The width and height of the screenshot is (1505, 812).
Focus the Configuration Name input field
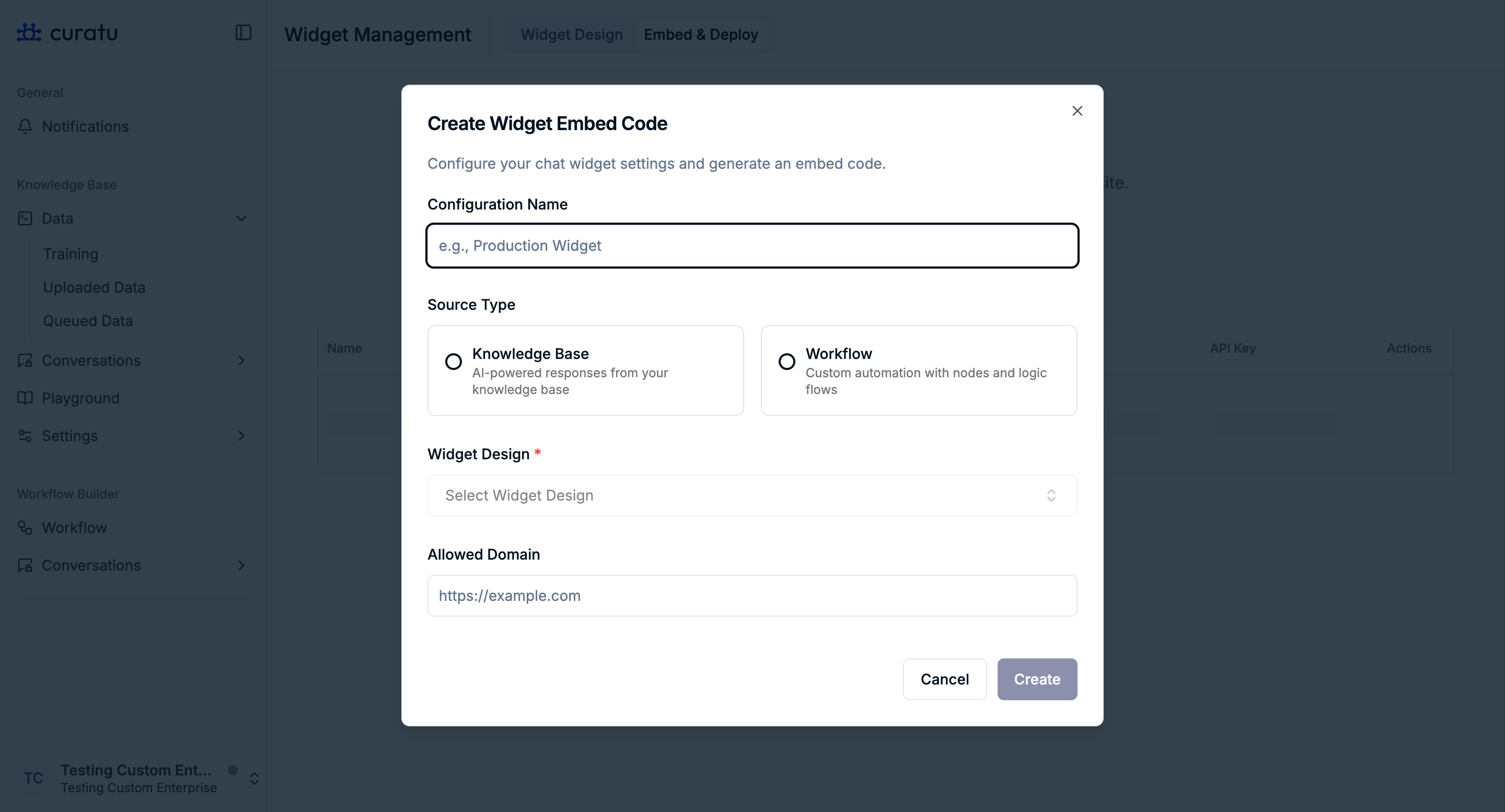coord(752,246)
